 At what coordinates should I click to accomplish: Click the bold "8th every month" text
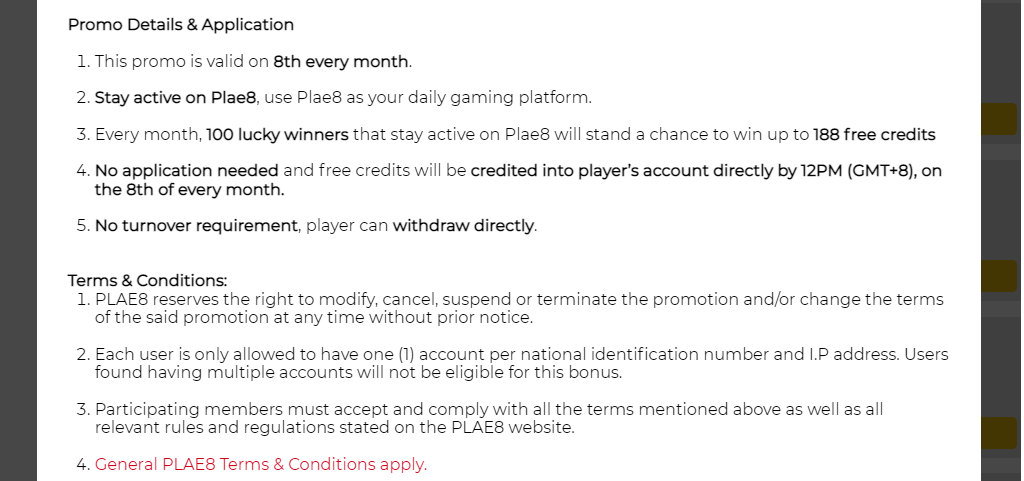340,62
